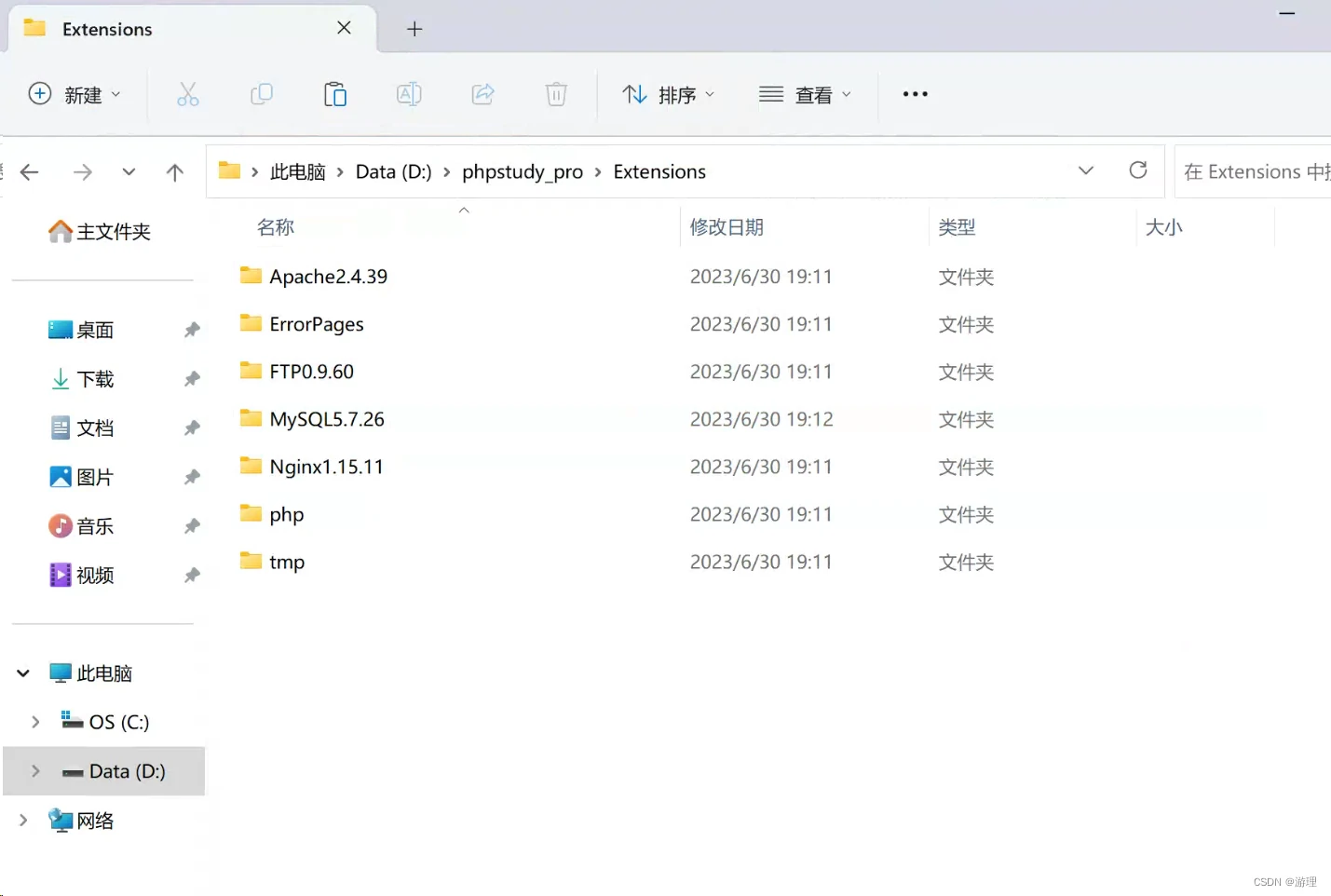Click the pin icon next to 文档
Image resolution: width=1331 pixels, height=896 pixels.
point(192,428)
